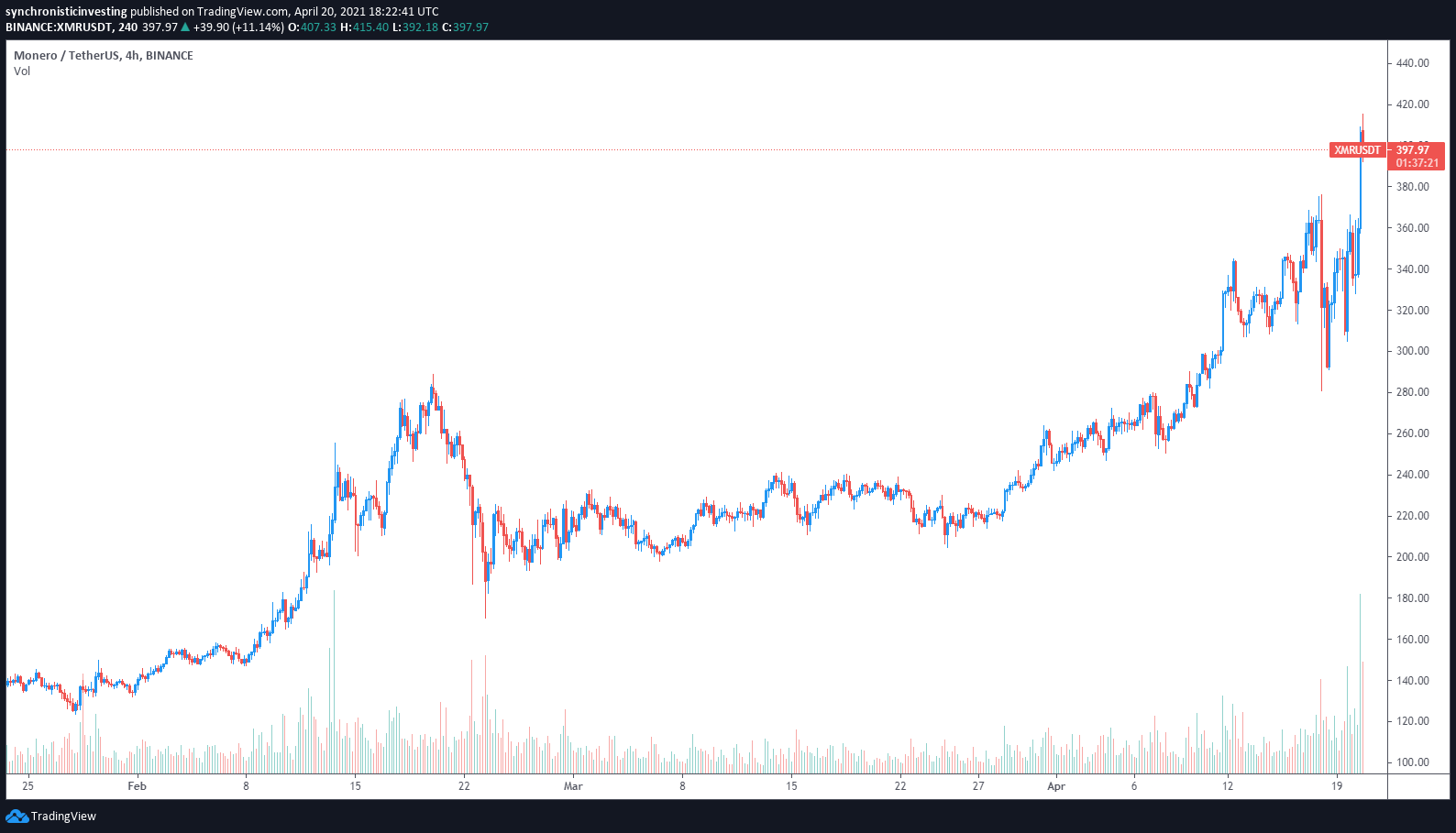Select the Vol indicator label
Screen dimensions: 1456x833
pos(22,71)
